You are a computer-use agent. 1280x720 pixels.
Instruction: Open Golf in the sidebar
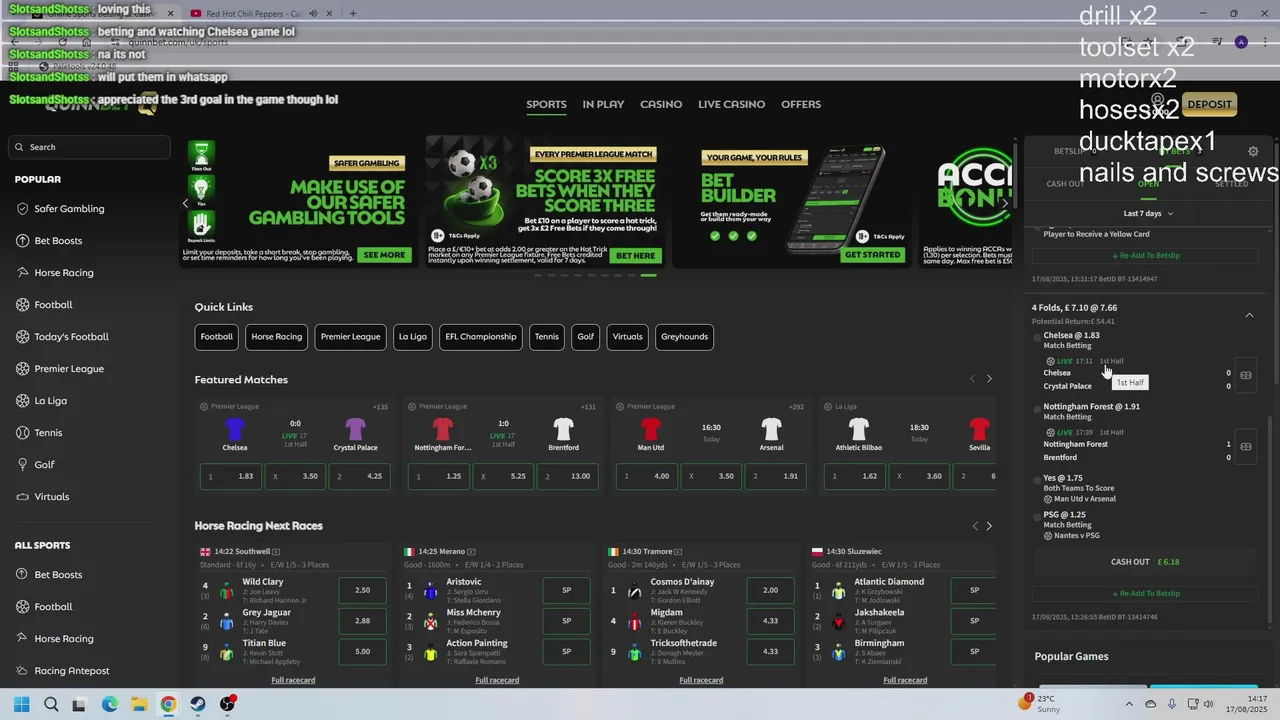[x=36, y=465]
